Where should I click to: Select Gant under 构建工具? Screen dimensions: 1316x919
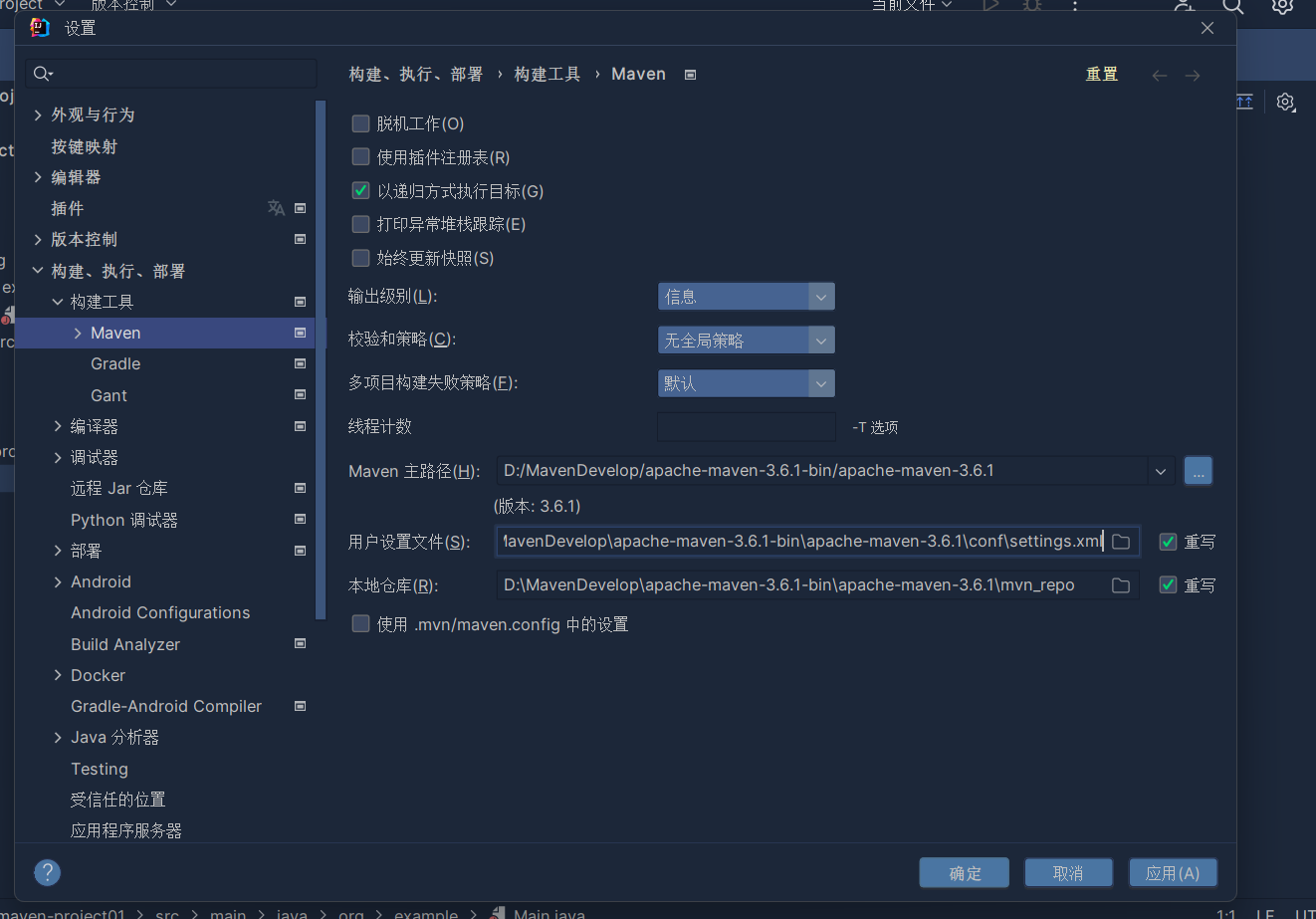tap(109, 395)
